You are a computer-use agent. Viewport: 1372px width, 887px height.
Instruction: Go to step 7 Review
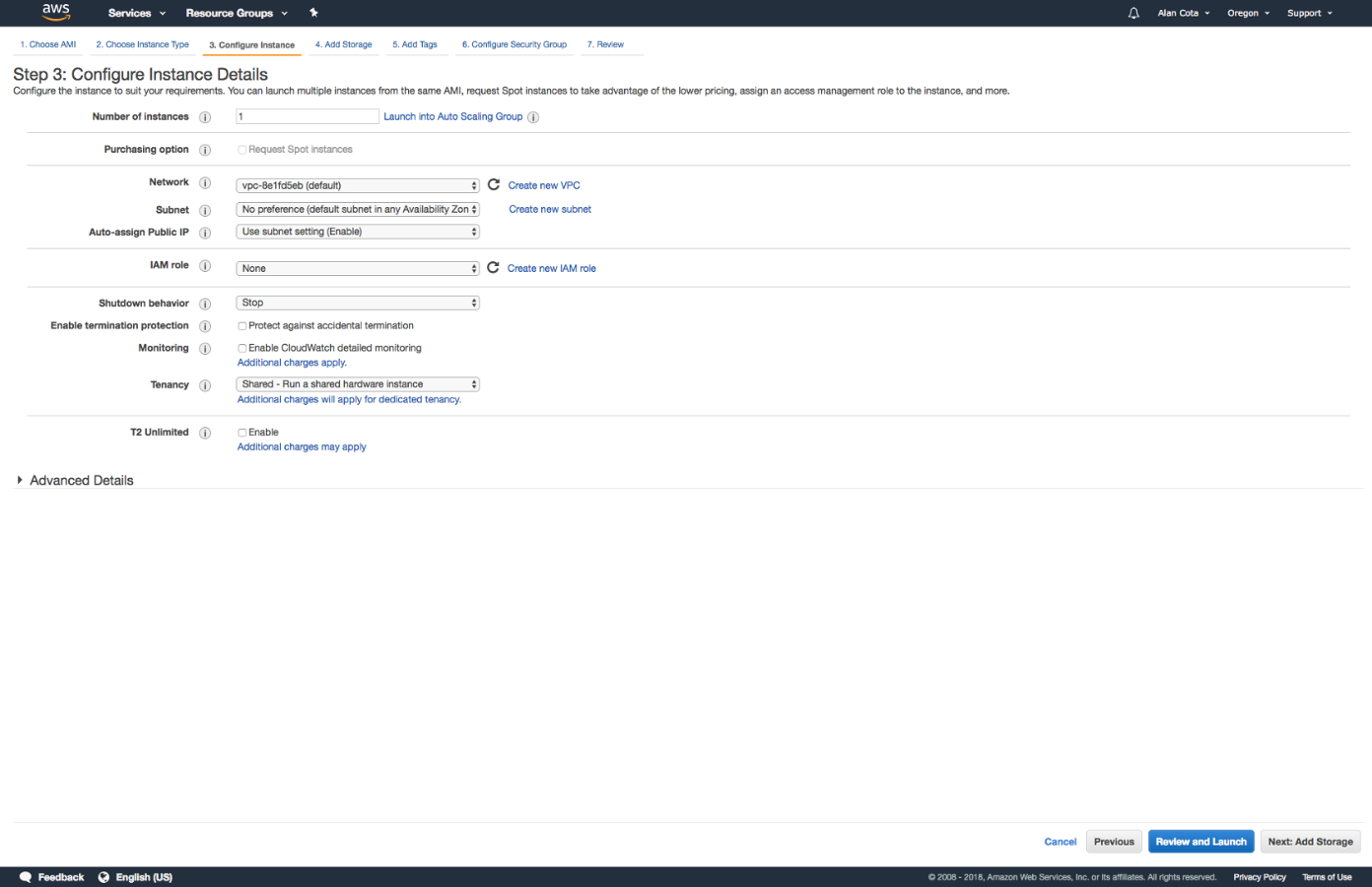pos(606,44)
